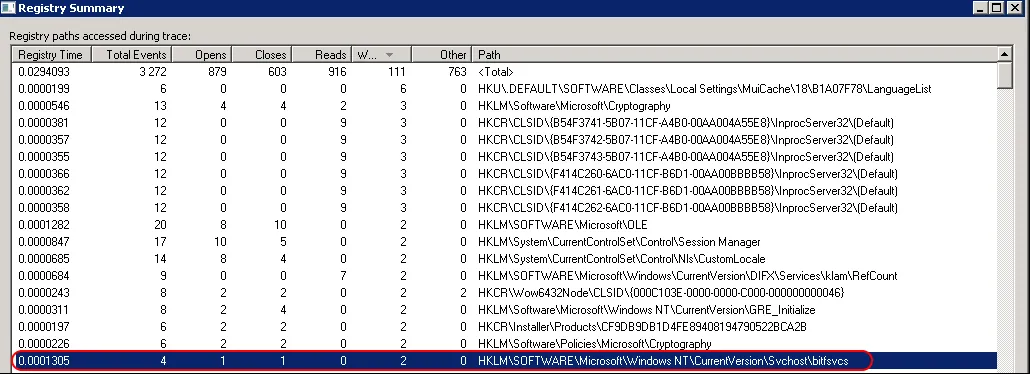Screen dimensions: 1030x374
Task: Sort by the Total Events column header
Action: click(131, 55)
